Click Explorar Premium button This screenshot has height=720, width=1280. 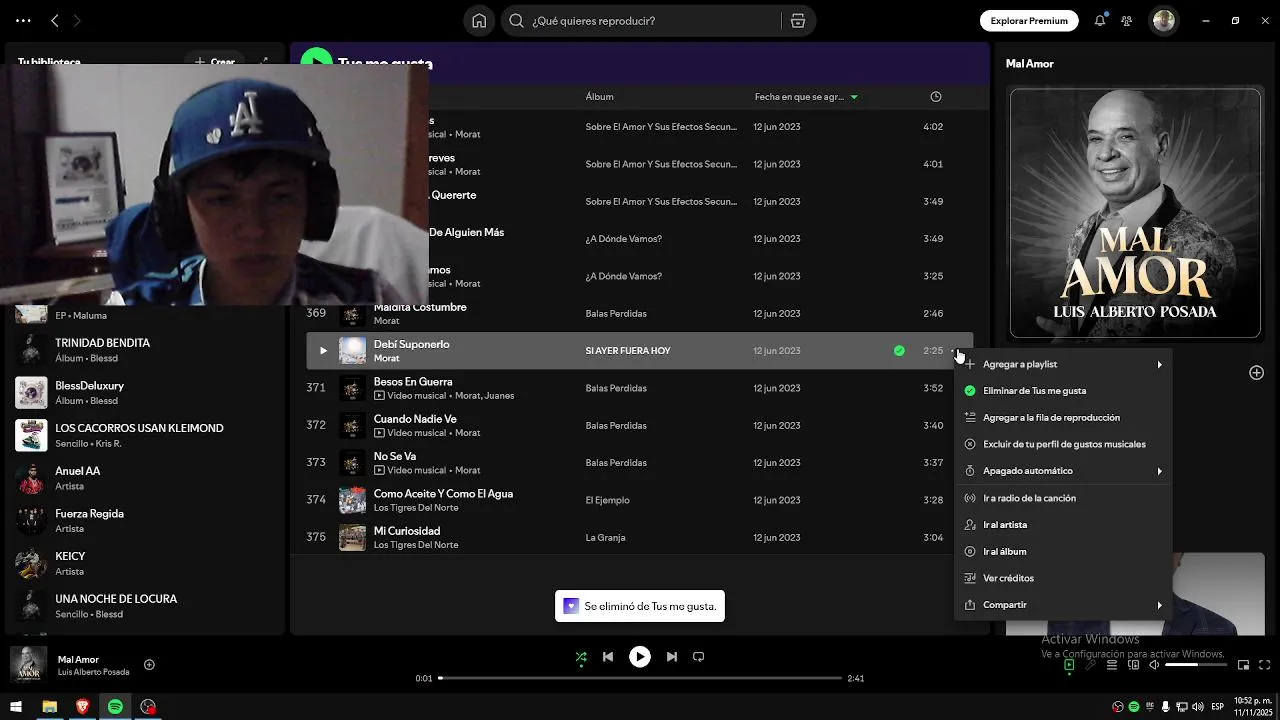[1029, 20]
